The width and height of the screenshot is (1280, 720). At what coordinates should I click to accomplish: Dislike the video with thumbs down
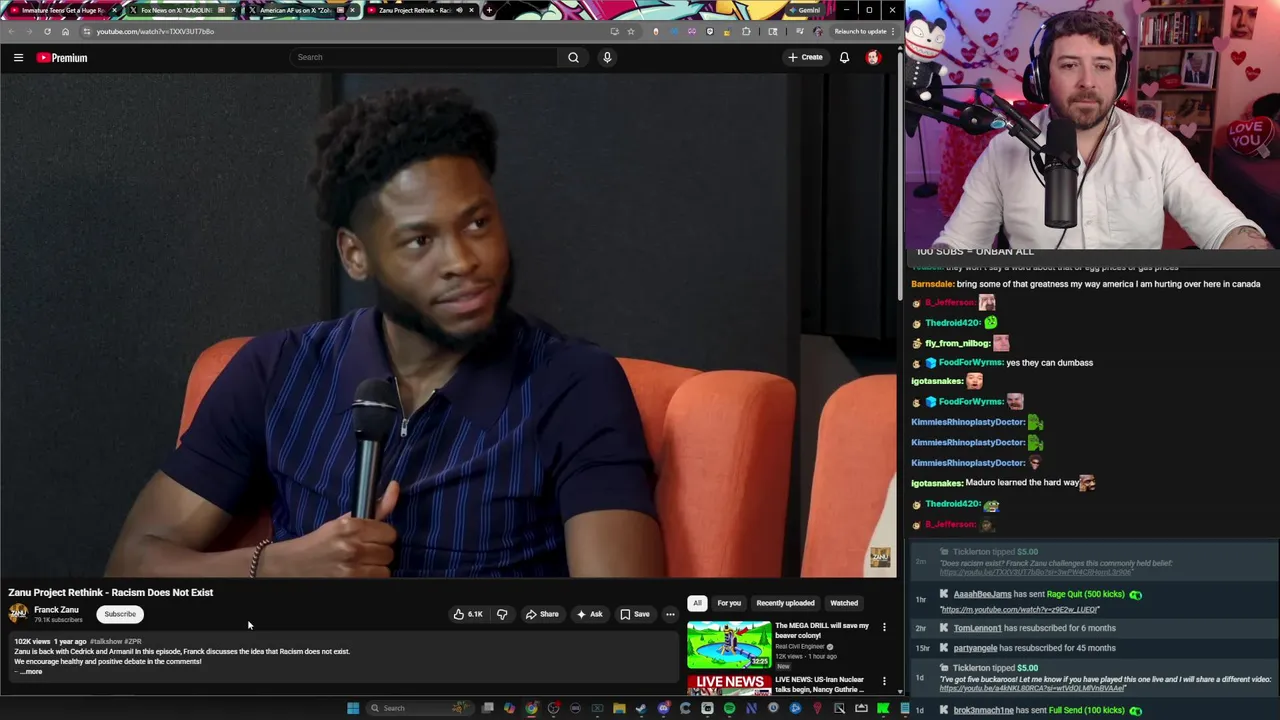tap(502, 614)
